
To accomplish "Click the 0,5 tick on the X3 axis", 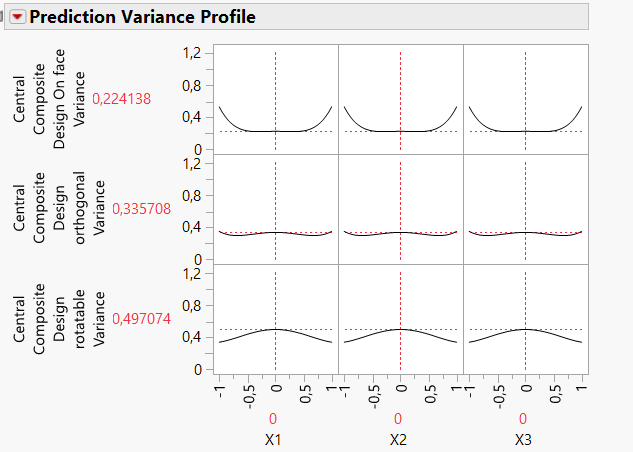I will click(555, 394).
